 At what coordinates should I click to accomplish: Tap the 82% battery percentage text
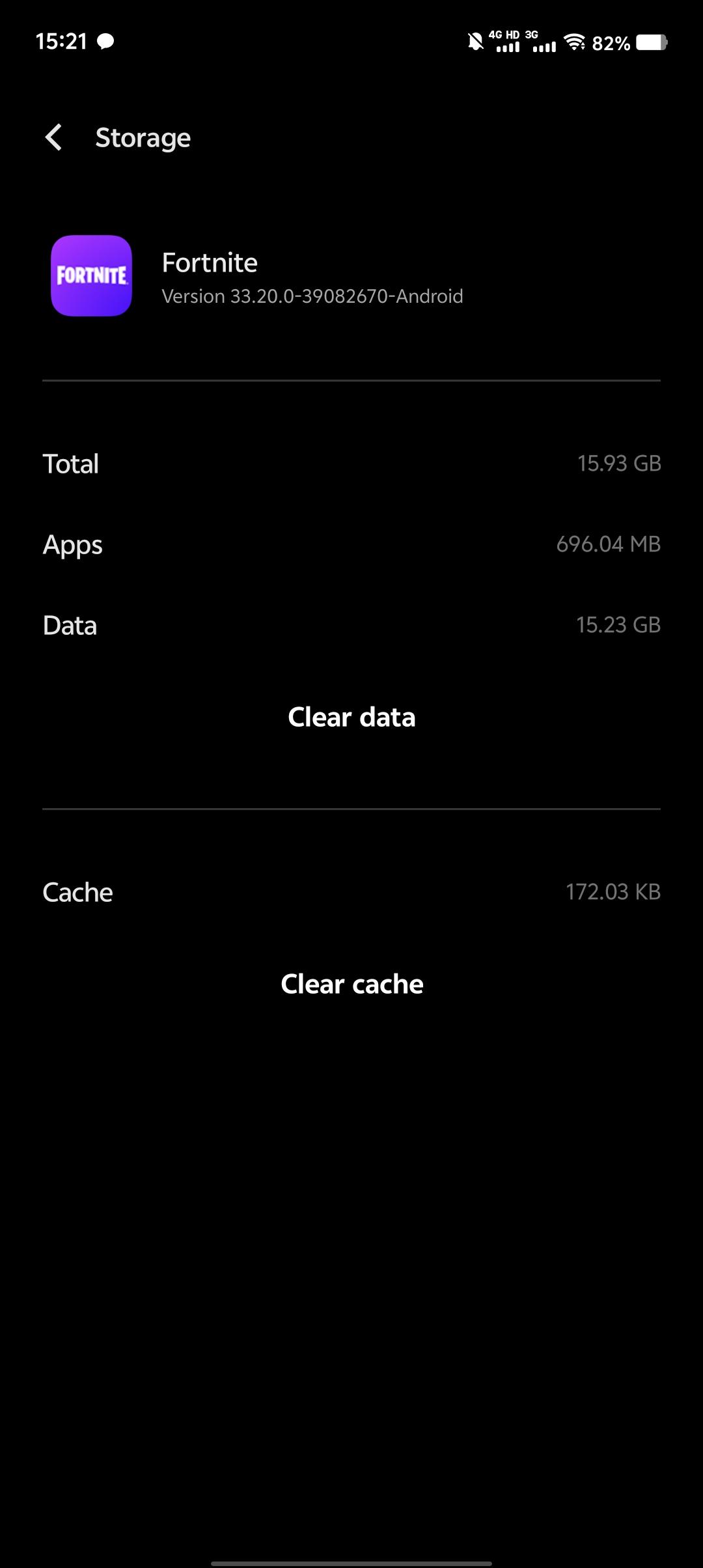611,43
